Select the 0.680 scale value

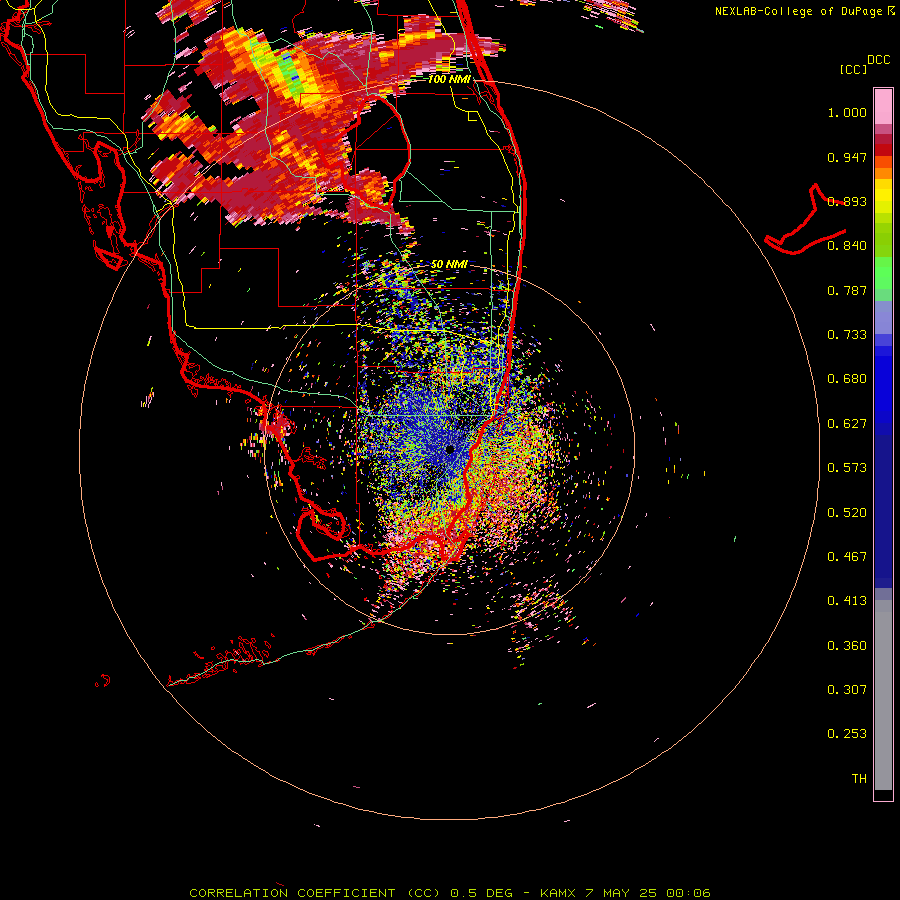coord(847,379)
